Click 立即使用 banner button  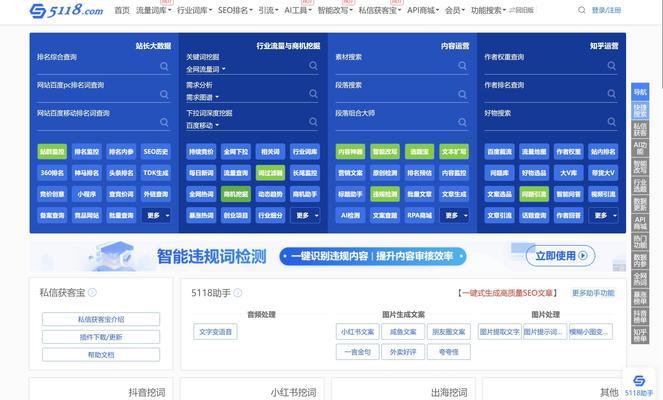pyautogui.click(x=561, y=255)
